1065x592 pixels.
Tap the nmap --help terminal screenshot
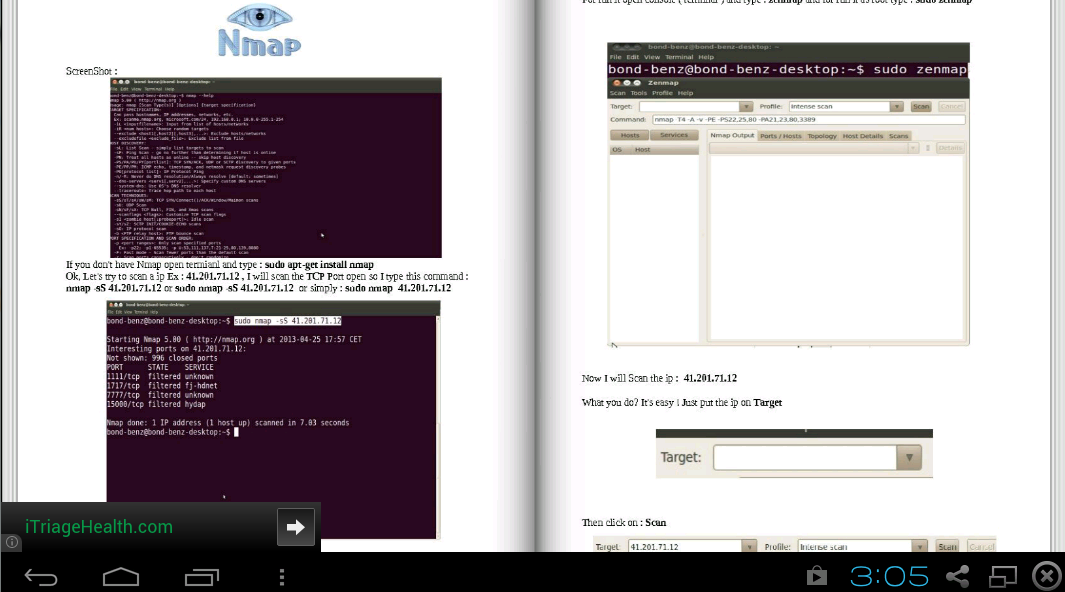(x=276, y=168)
